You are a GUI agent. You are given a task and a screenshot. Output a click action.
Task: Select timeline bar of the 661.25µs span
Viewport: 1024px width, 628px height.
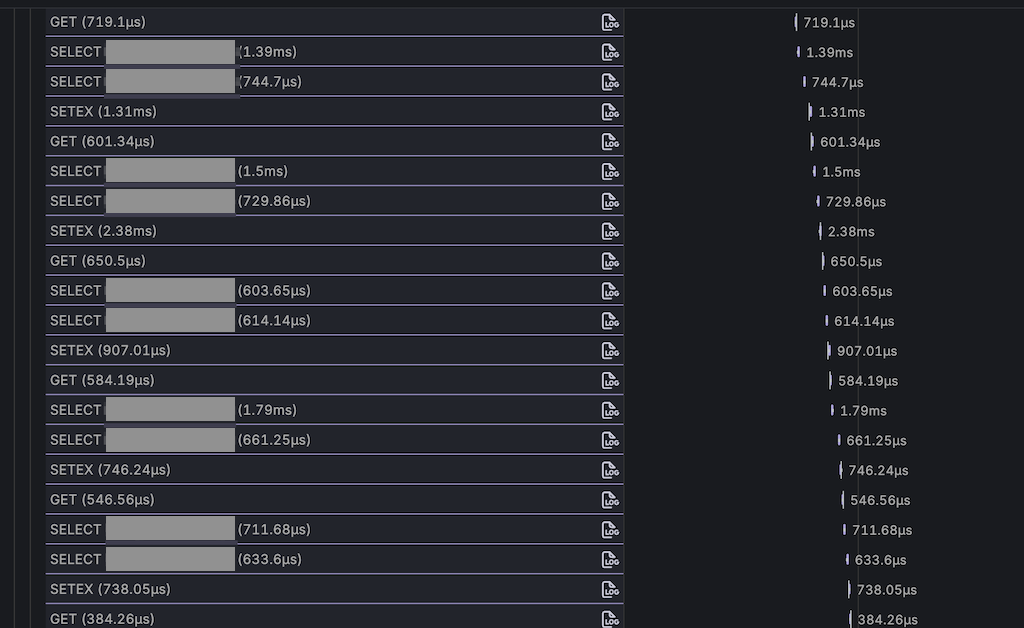pos(838,441)
